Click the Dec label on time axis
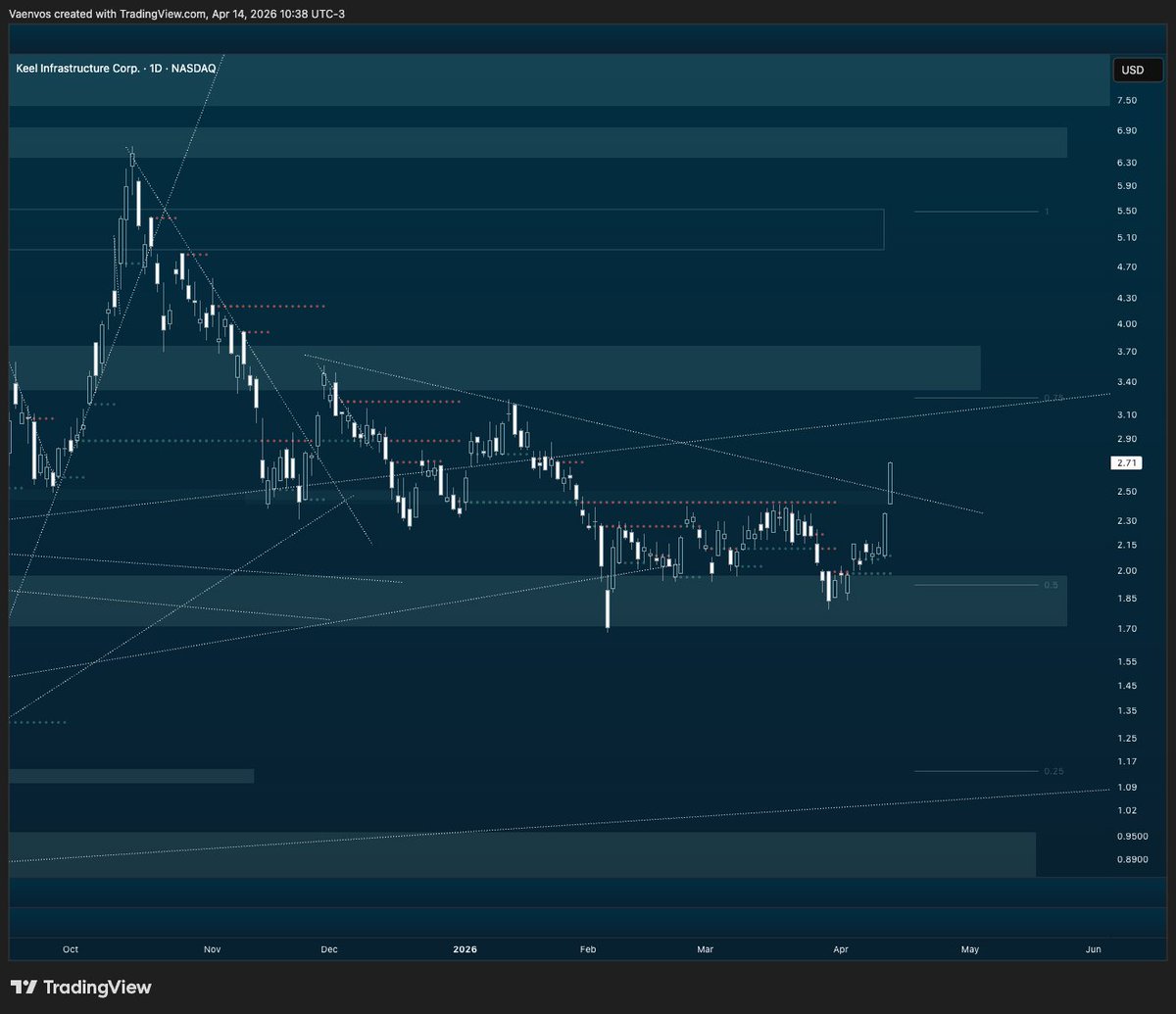 pos(328,949)
